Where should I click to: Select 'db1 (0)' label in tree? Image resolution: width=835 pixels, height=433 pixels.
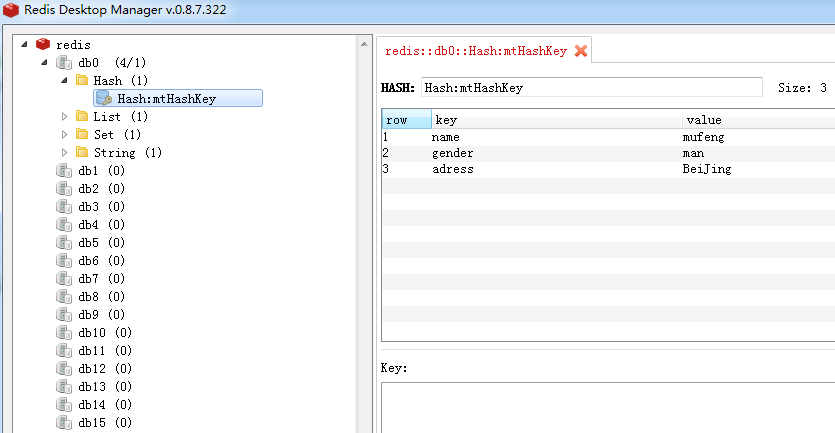101,170
